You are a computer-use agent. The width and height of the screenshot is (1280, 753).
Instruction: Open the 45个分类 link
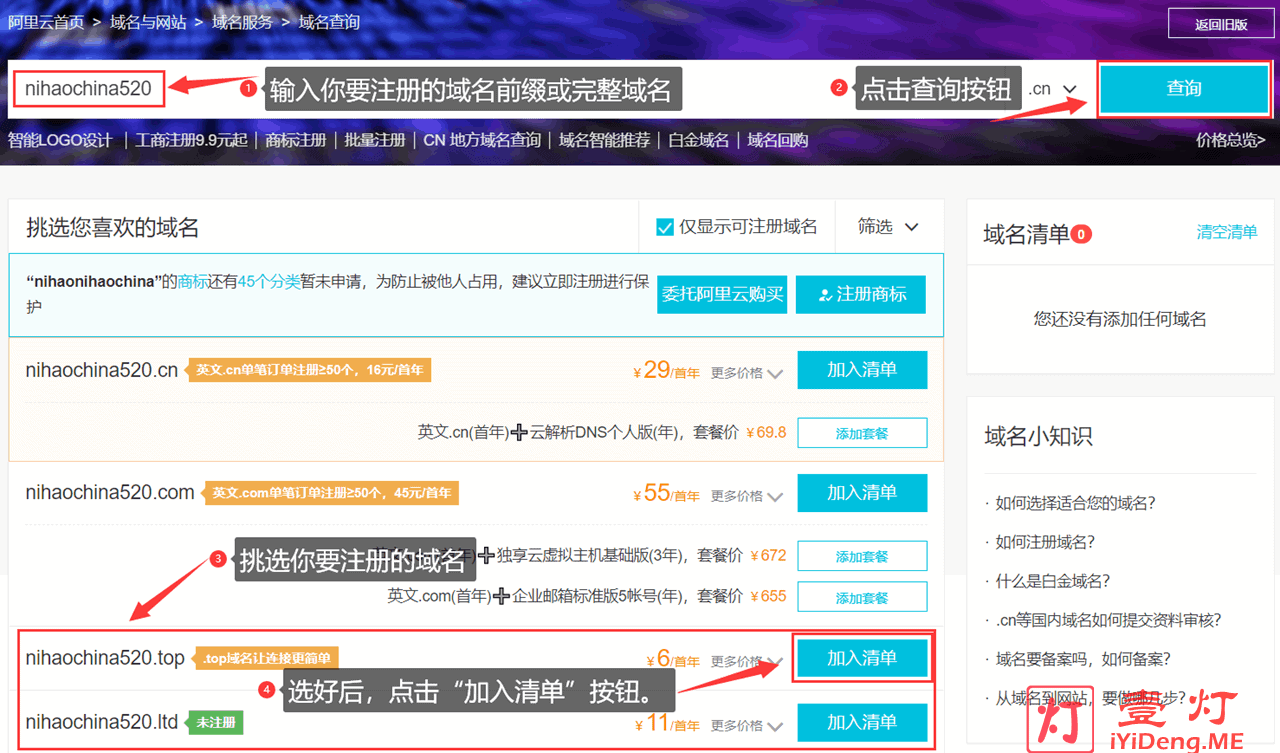tap(269, 282)
